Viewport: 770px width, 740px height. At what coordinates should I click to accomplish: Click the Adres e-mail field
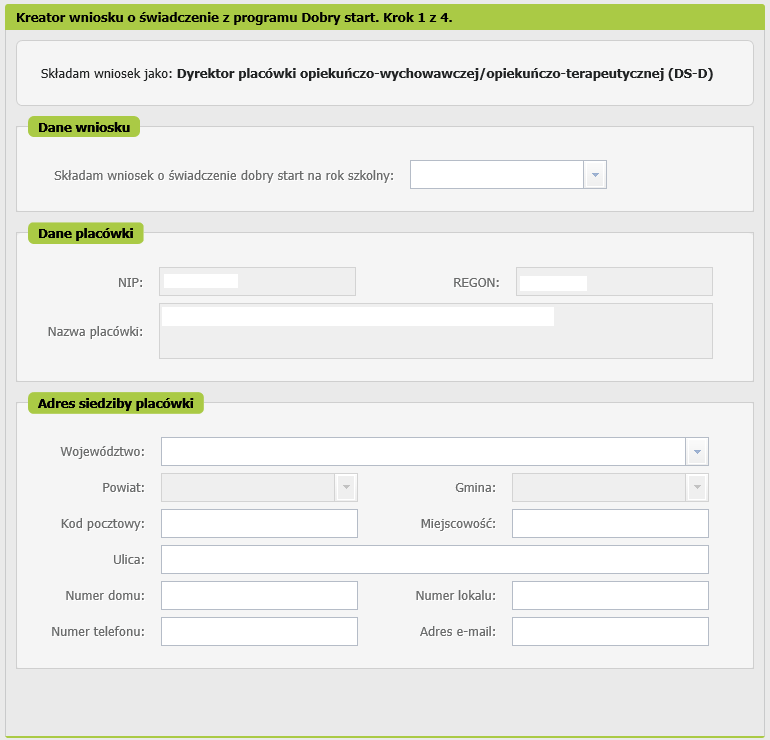[x=610, y=631]
